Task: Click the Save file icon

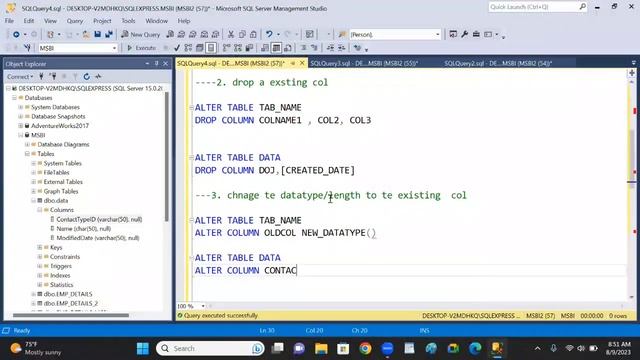Action: click(x=98, y=35)
